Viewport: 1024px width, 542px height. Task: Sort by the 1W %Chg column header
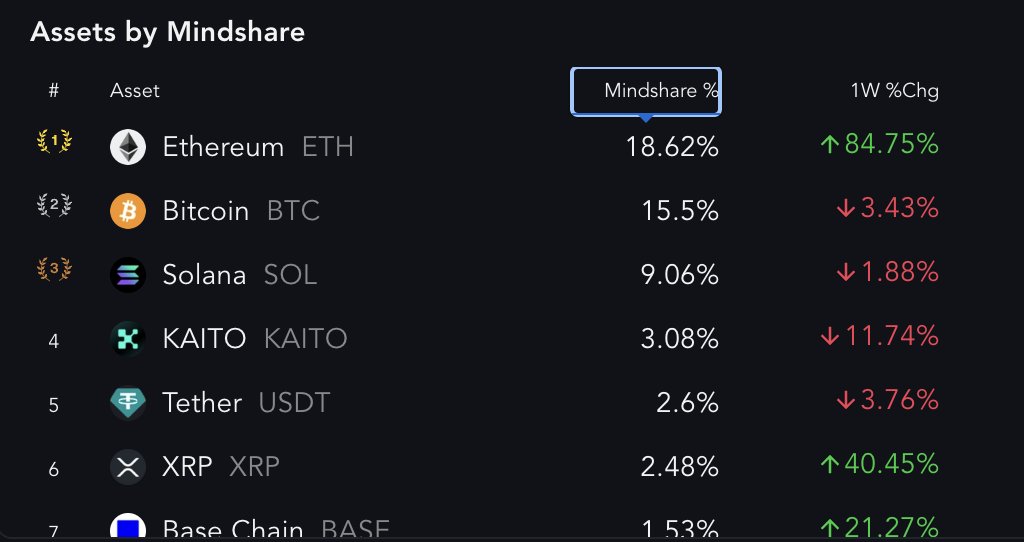(895, 91)
